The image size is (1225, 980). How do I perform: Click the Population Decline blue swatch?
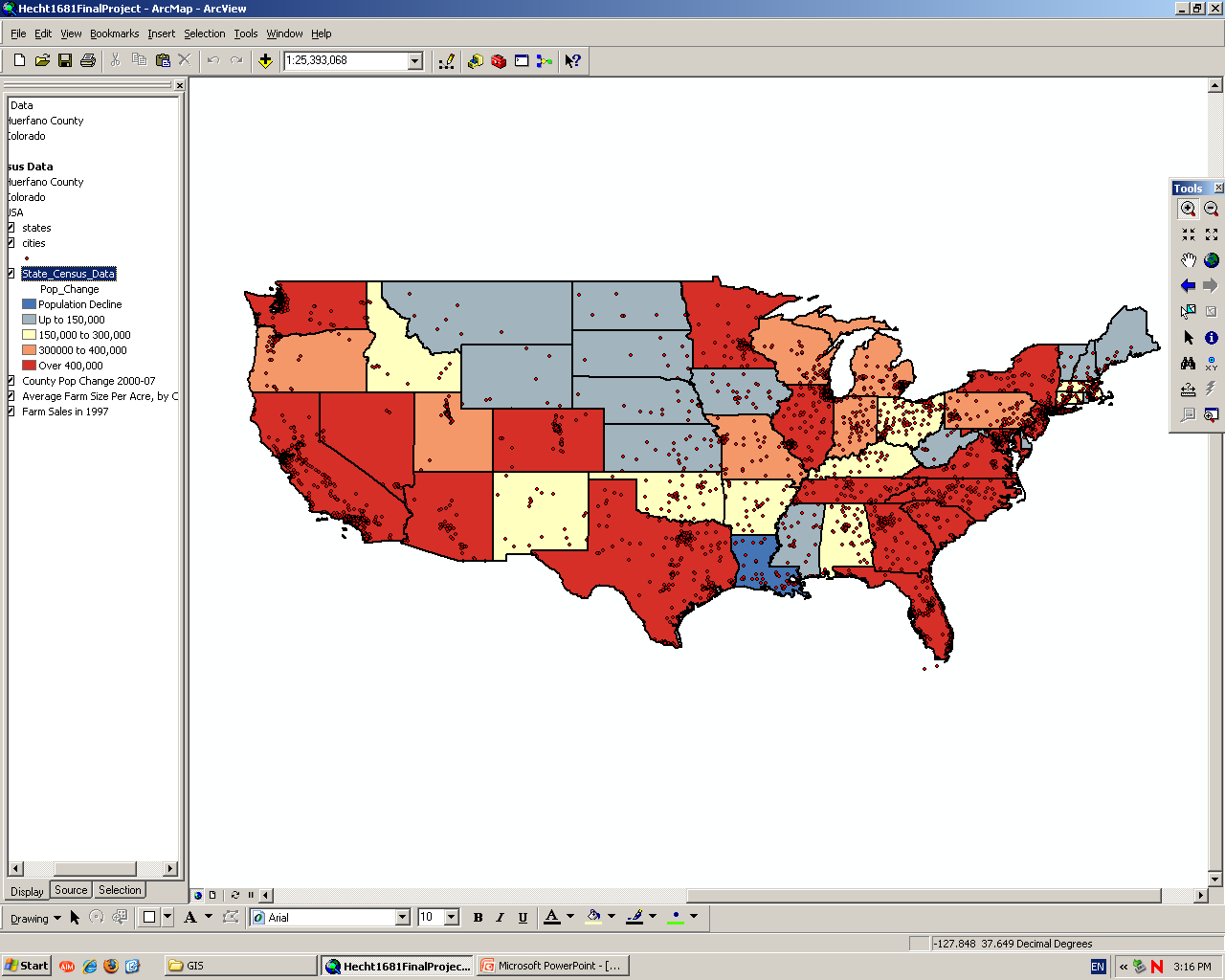coord(29,304)
